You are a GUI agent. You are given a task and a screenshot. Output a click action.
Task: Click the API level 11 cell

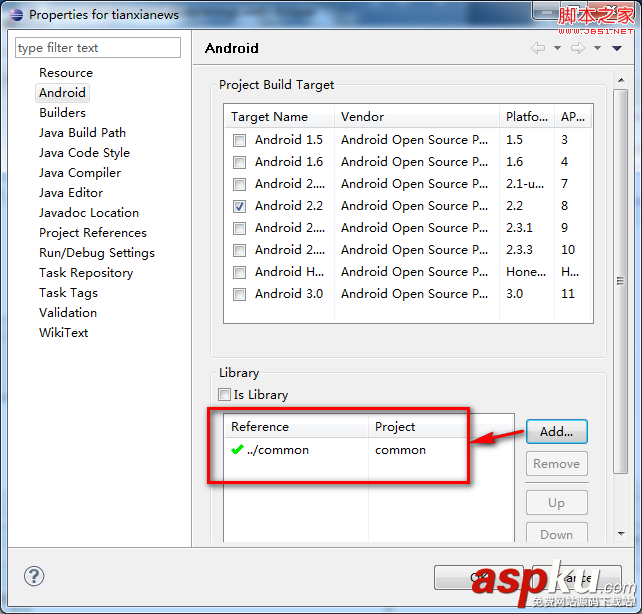tap(567, 294)
